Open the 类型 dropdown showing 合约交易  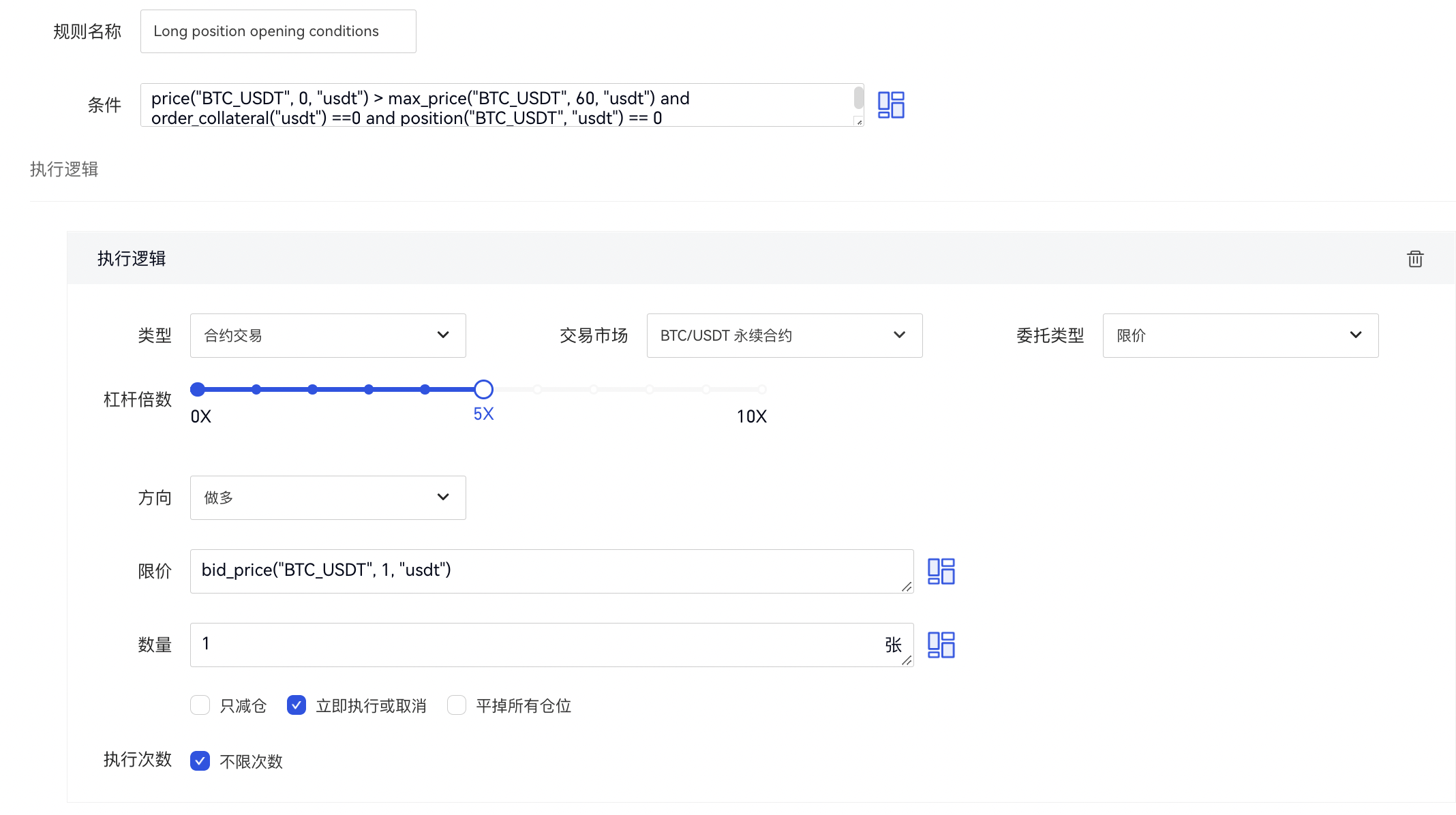click(x=328, y=335)
